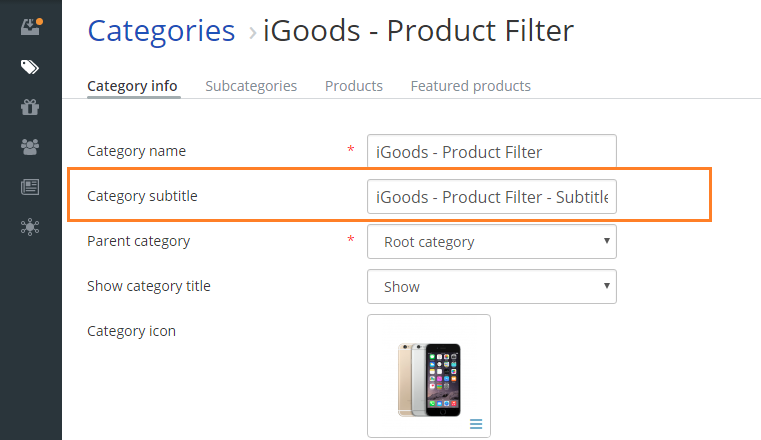Expand the Show category title dropdown
761x440 pixels.
(492, 287)
